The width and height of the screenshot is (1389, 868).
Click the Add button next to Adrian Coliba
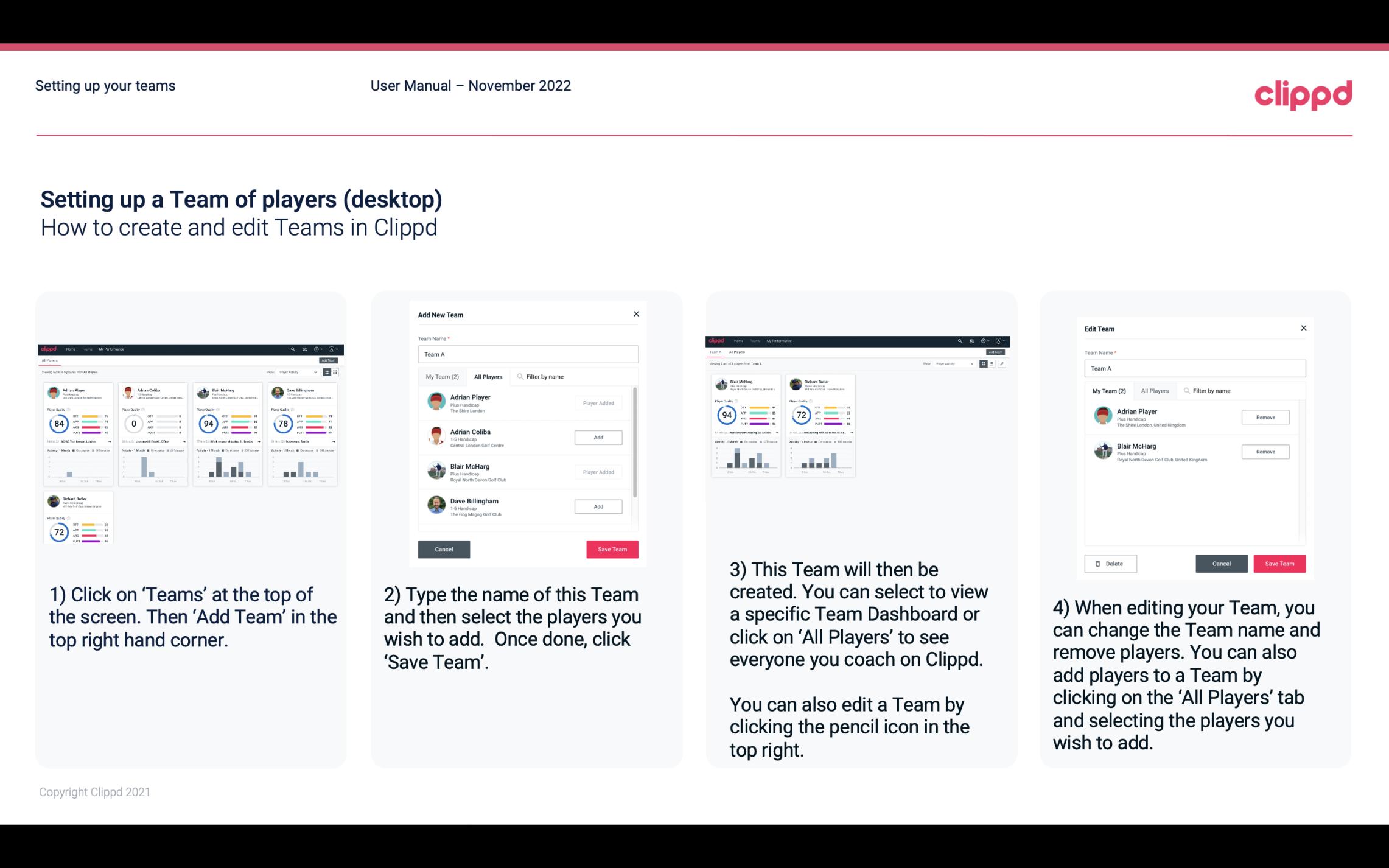597,437
